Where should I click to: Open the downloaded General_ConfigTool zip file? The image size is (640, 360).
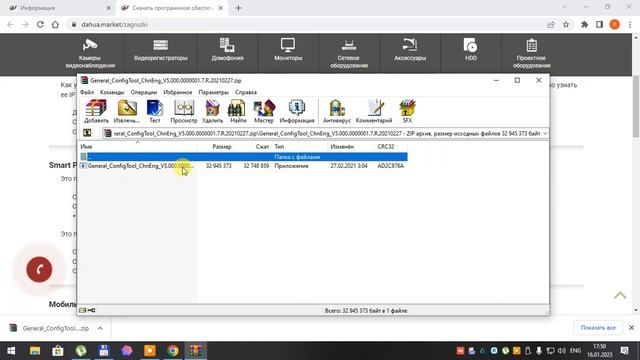coord(49,328)
